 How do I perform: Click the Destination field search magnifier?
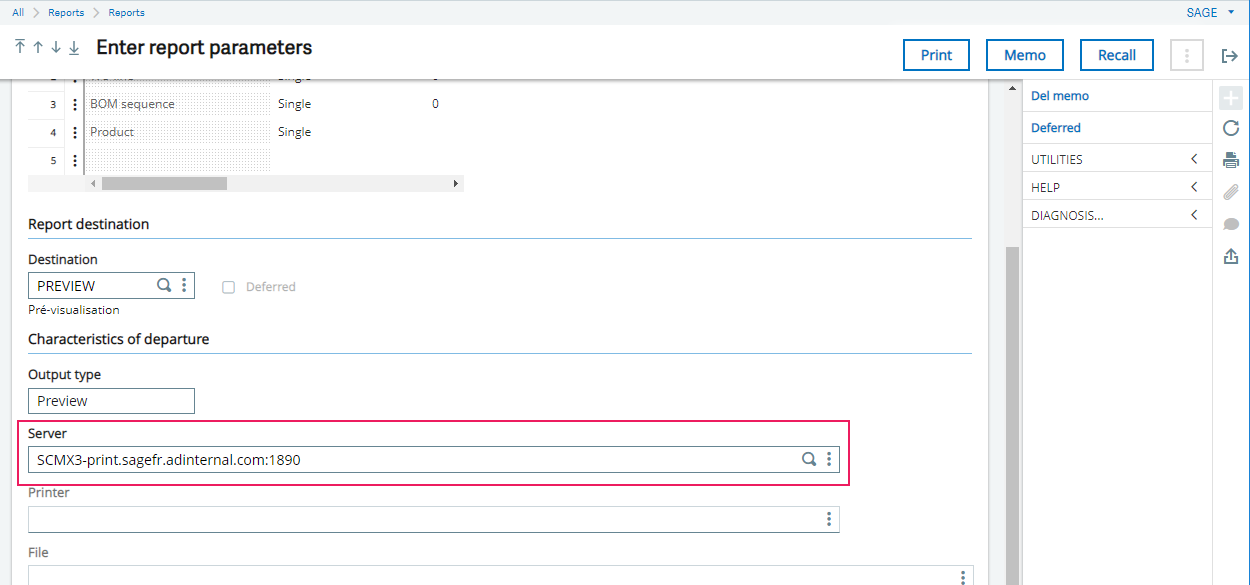(164, 286)
